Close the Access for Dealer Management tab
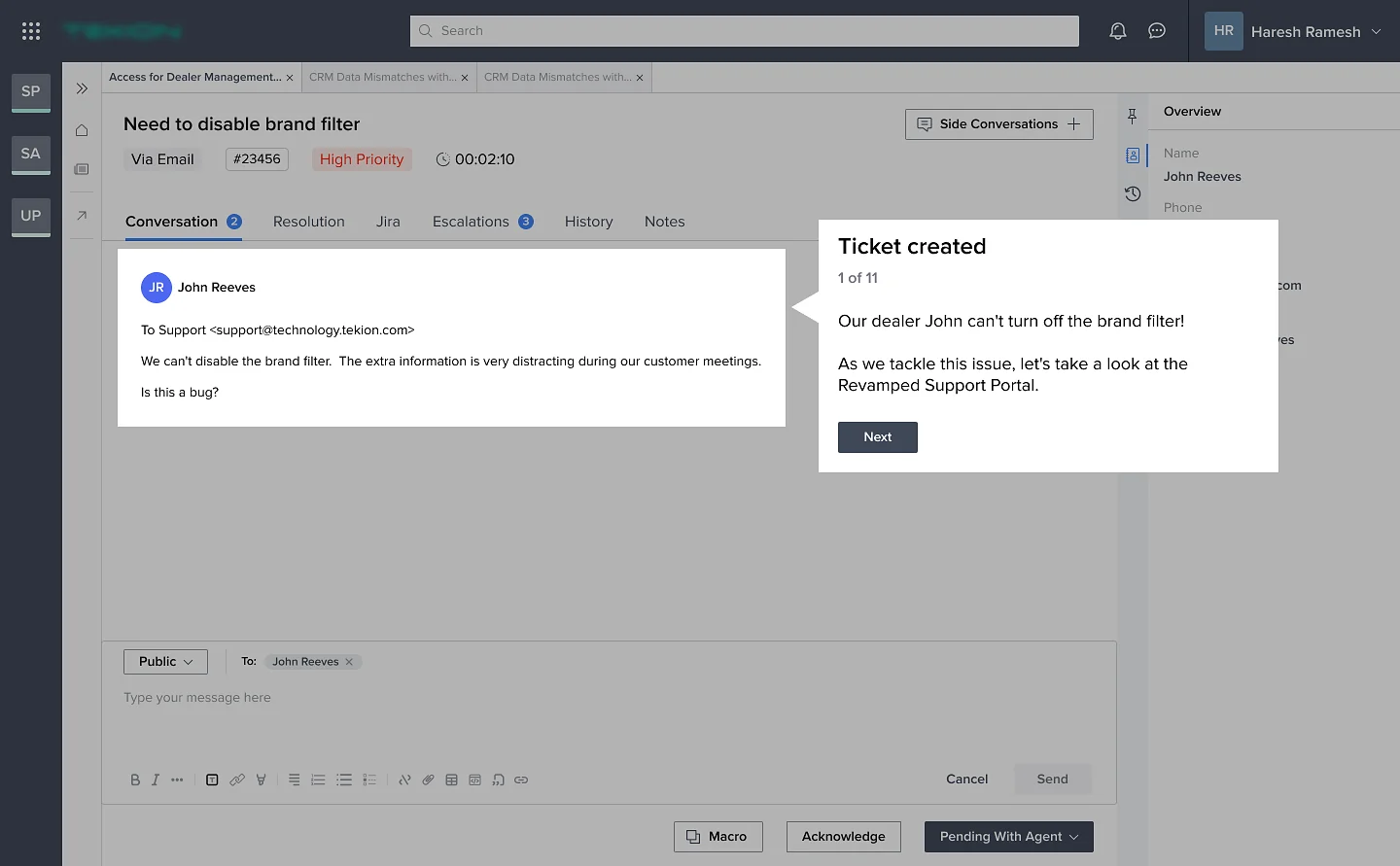This screenshot has height=866, width=1400. pyautogui.click(x=290, y=78)
